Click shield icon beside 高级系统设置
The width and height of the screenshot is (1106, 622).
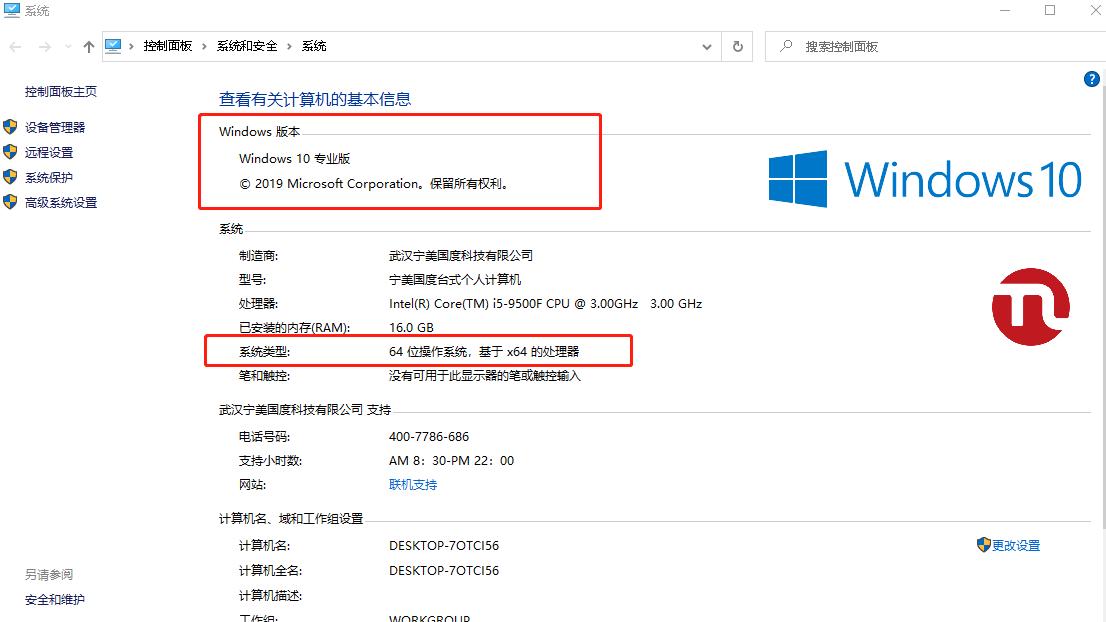[x=10, y=202]
